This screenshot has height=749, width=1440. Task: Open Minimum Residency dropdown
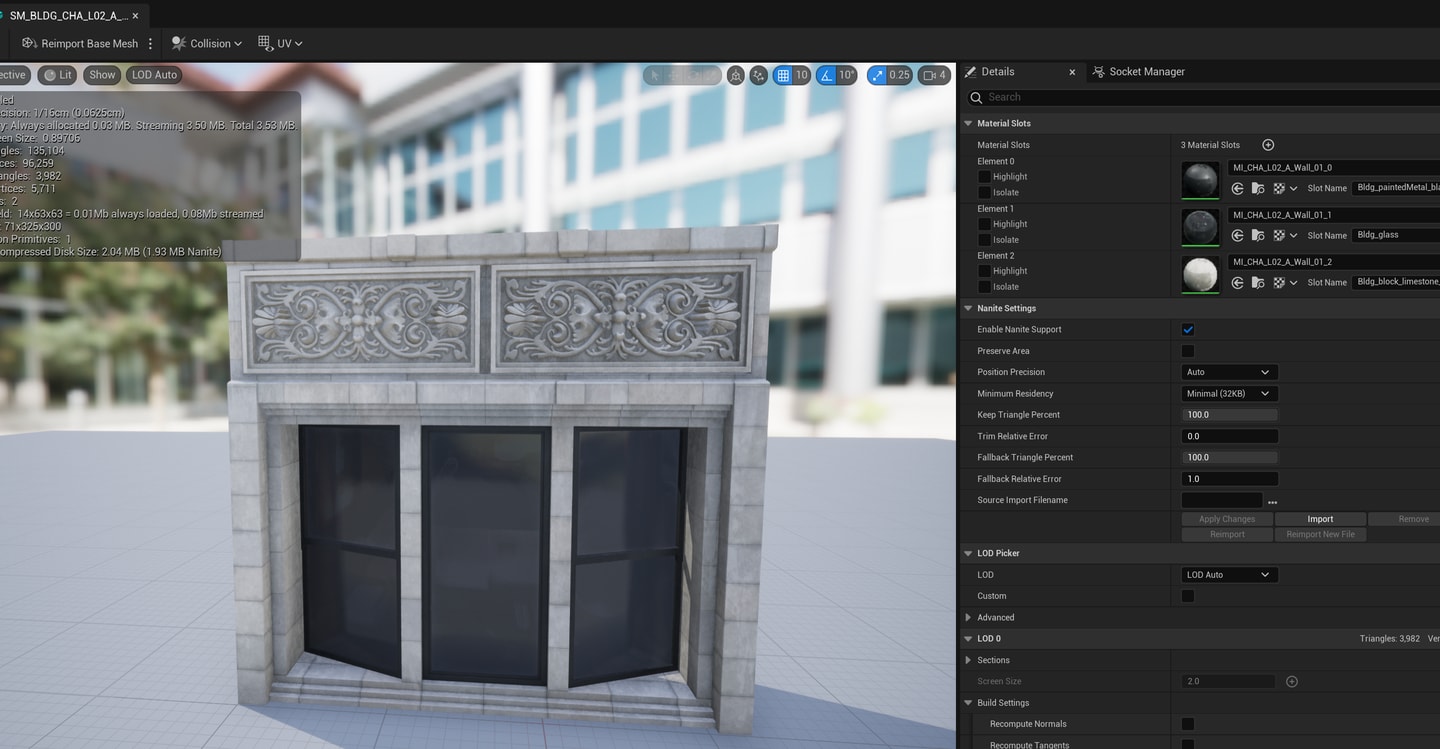tap(1229, 394)
